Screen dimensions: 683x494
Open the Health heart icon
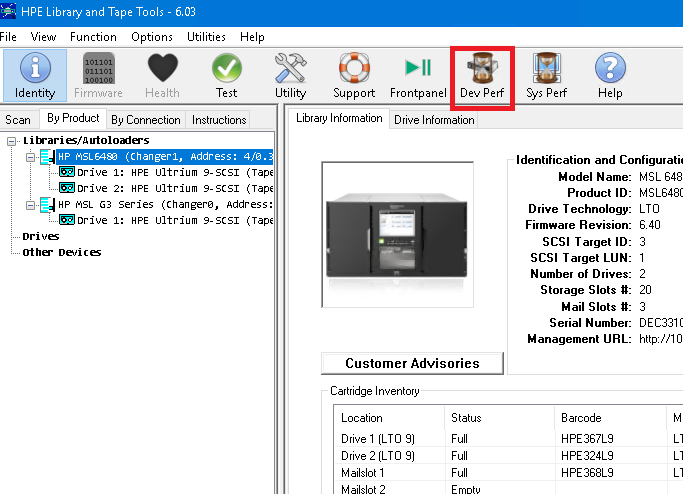(162, 75)
